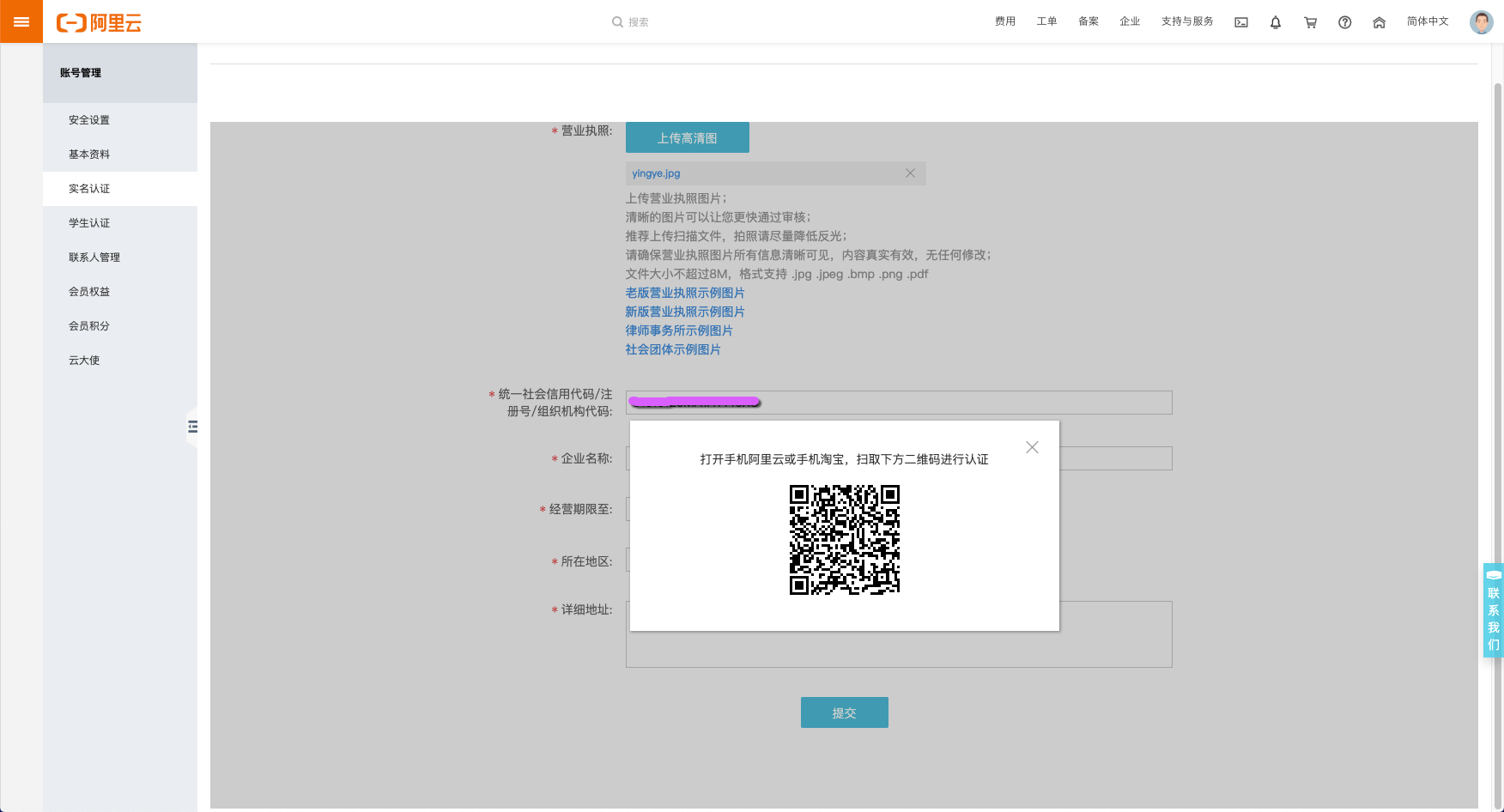Close the QR code popup
1504x812 pixels.
point(1032,447)
